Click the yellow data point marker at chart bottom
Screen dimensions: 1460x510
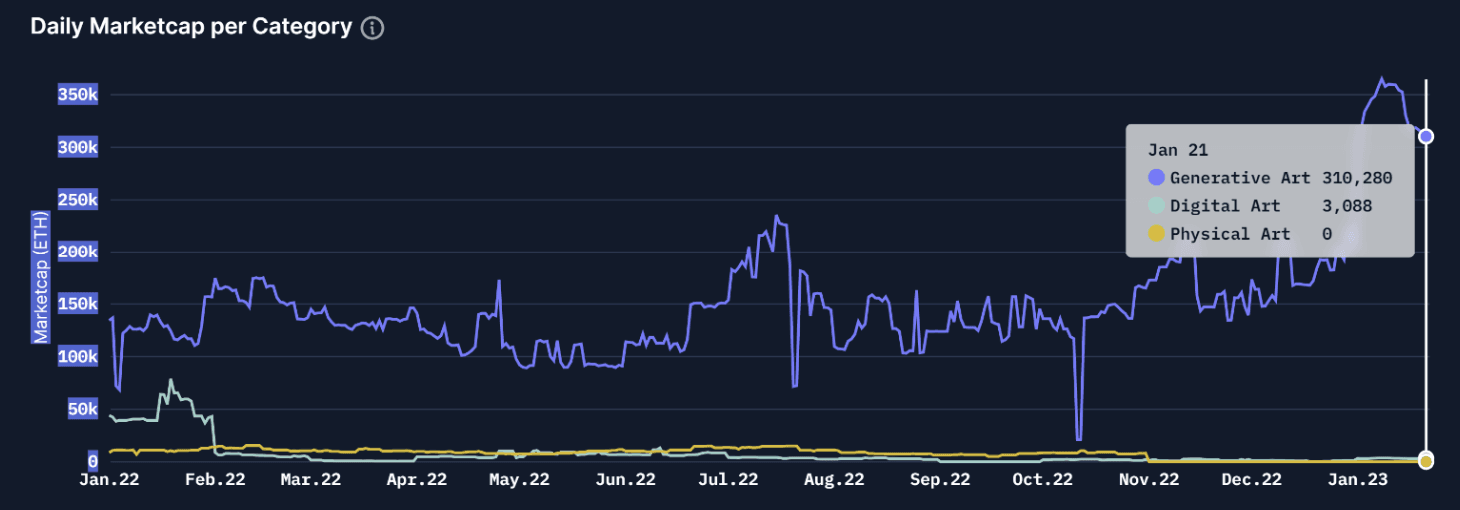point(1426,460)
